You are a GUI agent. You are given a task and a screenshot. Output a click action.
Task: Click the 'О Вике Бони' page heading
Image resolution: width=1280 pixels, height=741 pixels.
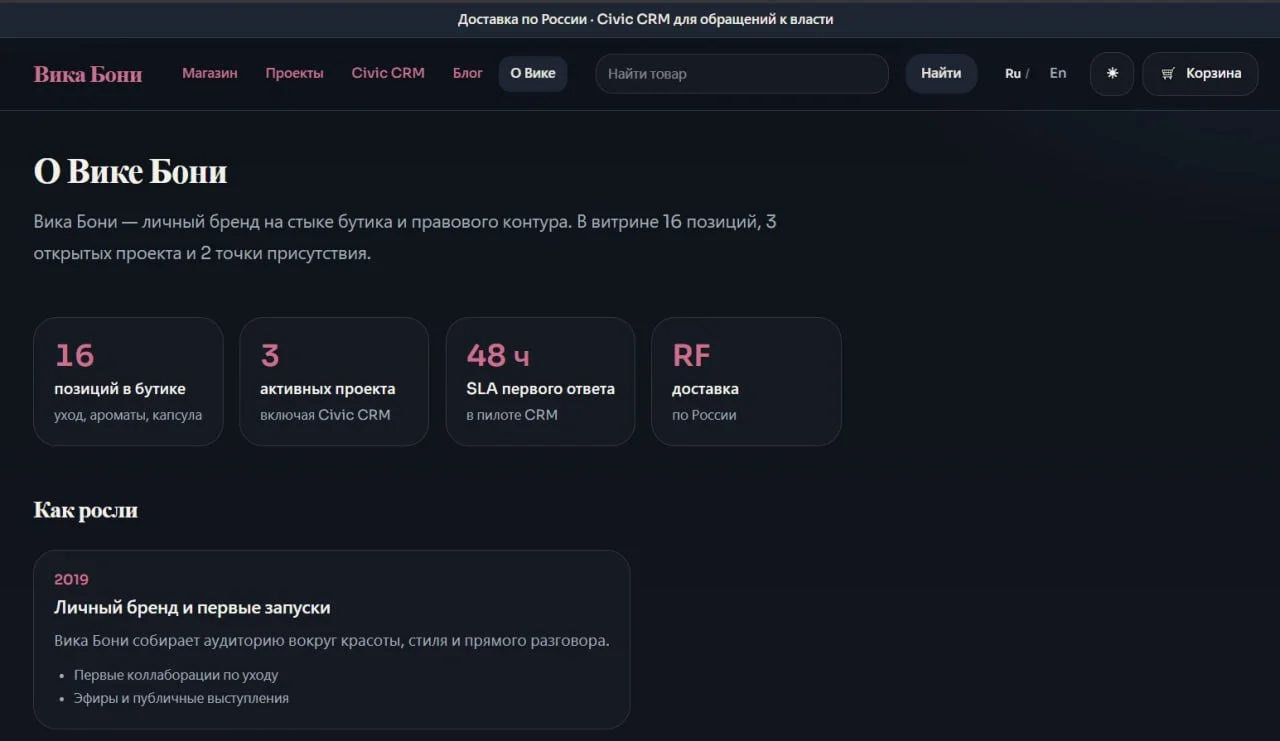tap(131, 172)
